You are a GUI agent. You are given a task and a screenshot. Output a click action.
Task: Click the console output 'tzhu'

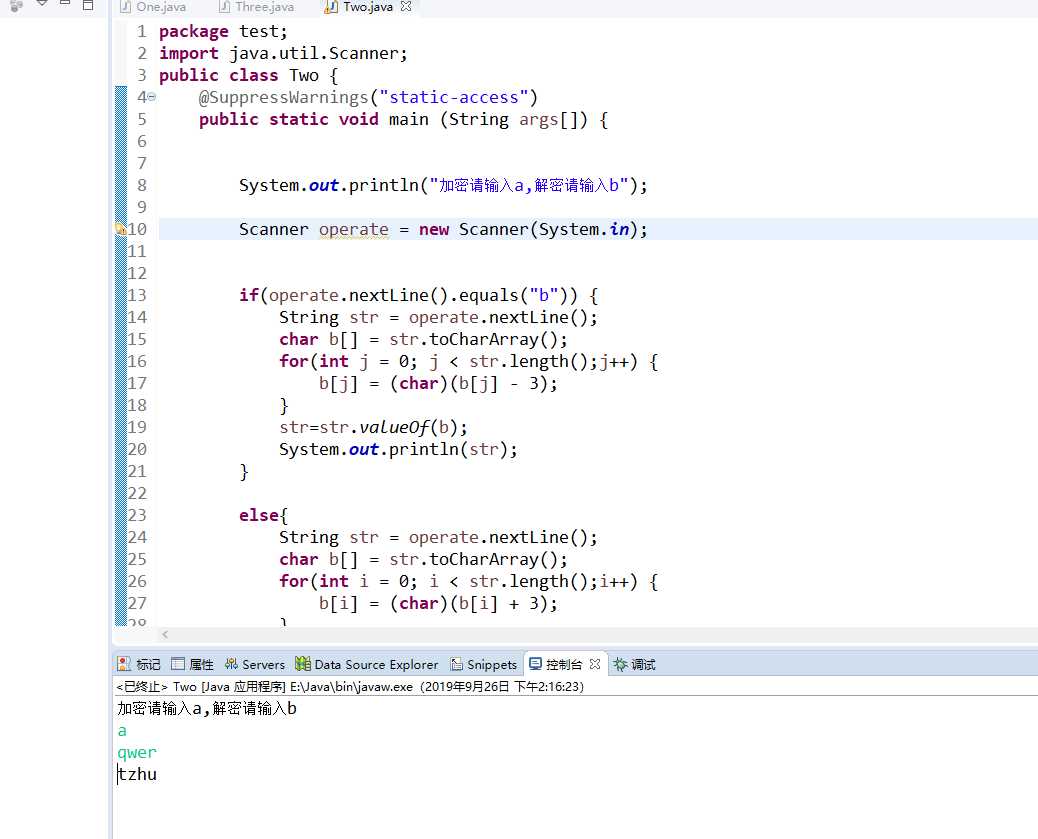pos(137,774)
